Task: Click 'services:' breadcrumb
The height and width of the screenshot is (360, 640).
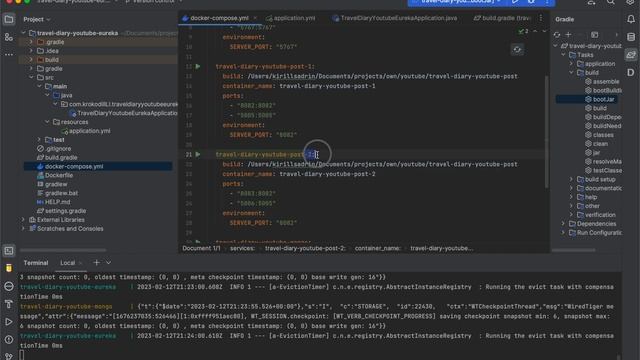Action: point(242,248)
